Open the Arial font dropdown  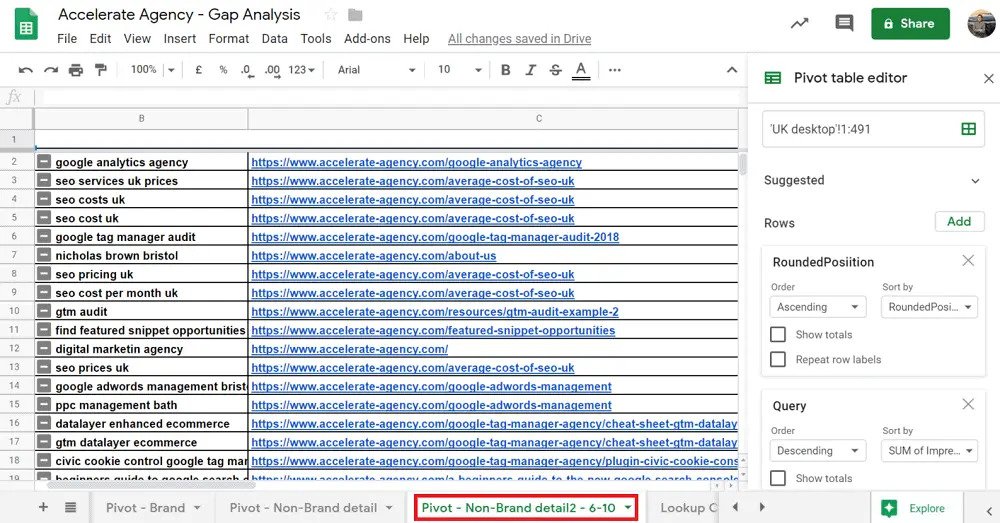point(376,70)
